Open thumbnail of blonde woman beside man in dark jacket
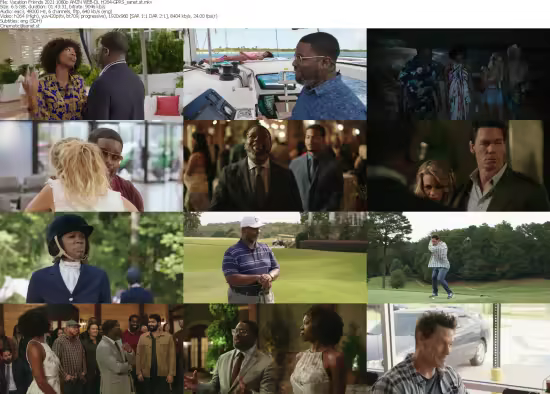The image size is (550, 394). (458, 166)
